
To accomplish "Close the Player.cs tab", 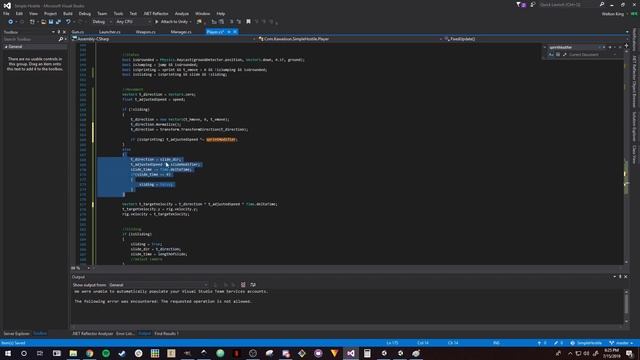I will point(235,32).
